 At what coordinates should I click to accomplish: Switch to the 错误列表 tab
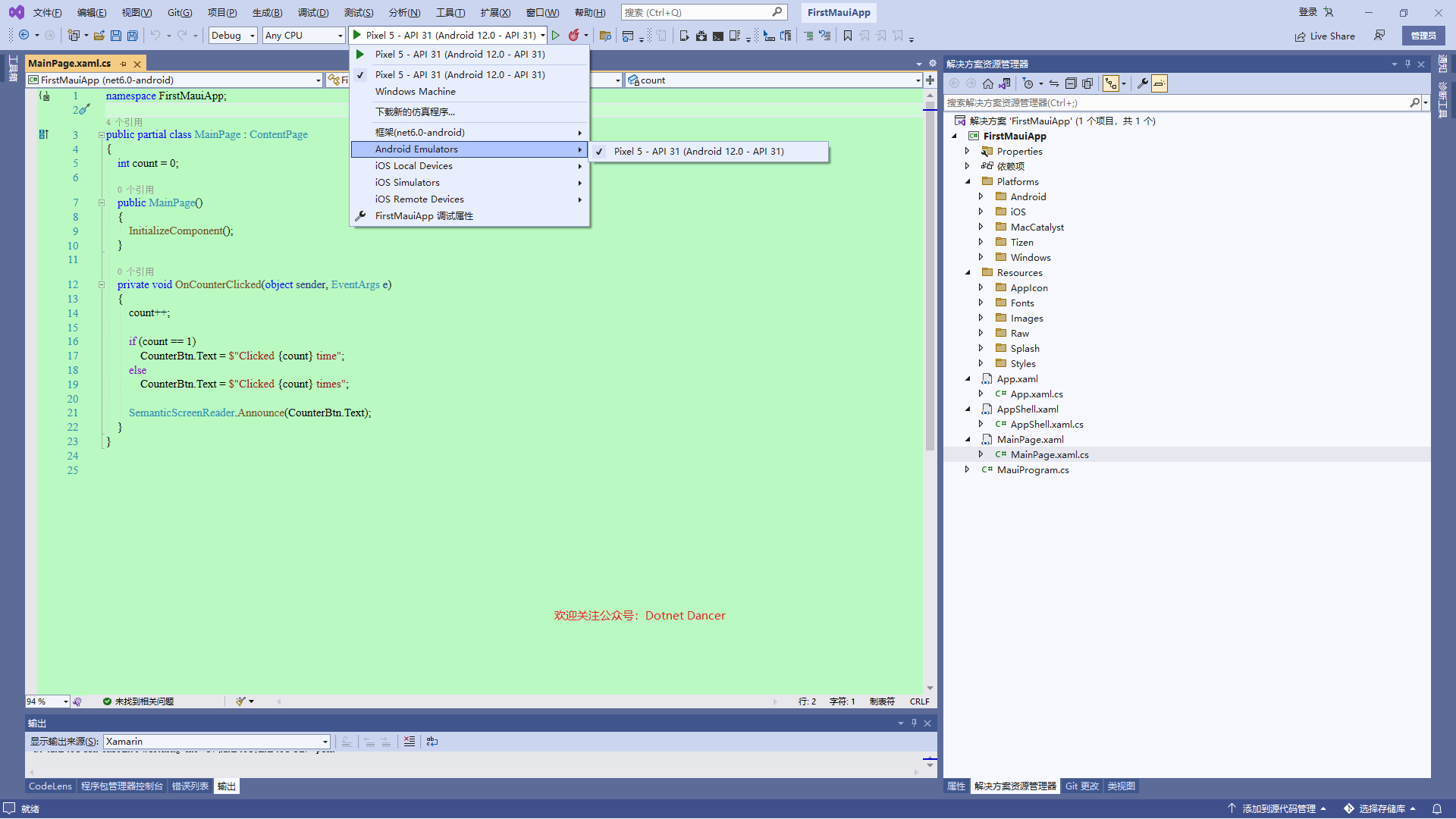click(x=190, y=786)
